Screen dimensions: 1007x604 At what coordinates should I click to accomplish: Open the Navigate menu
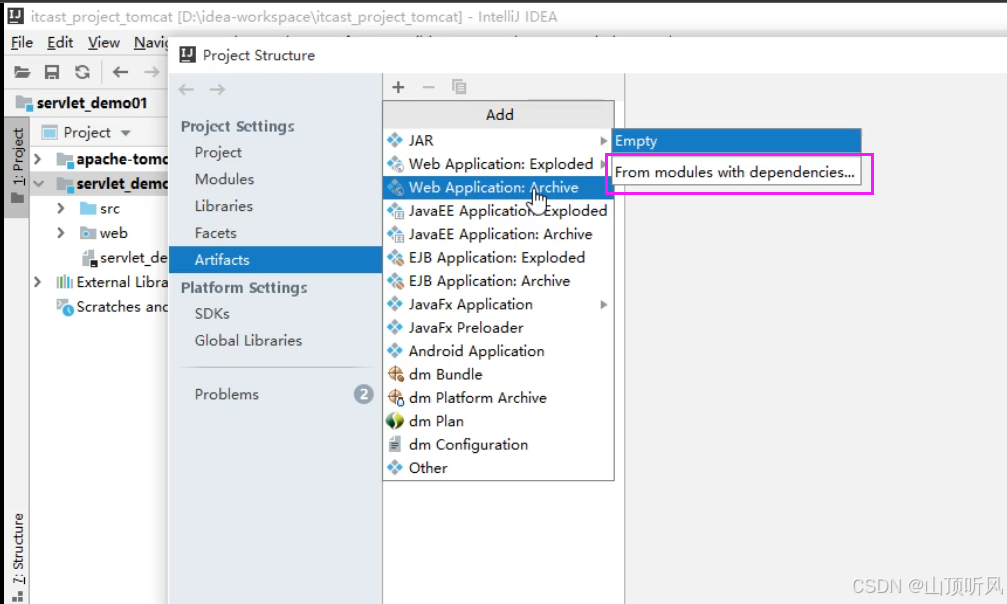[x=151, y=42]
